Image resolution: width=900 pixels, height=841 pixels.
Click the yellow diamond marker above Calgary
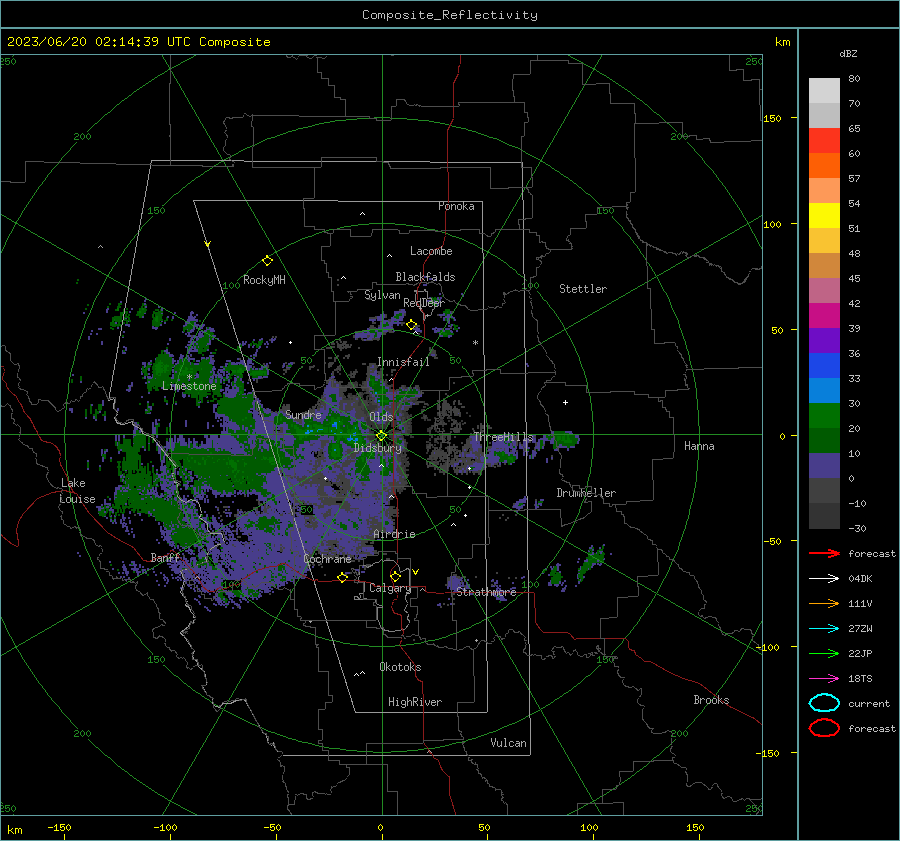coord(395,576)
